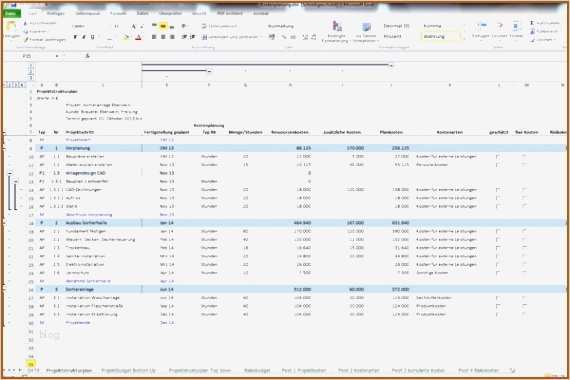Align cell content to the bottom

coord(172,26)
